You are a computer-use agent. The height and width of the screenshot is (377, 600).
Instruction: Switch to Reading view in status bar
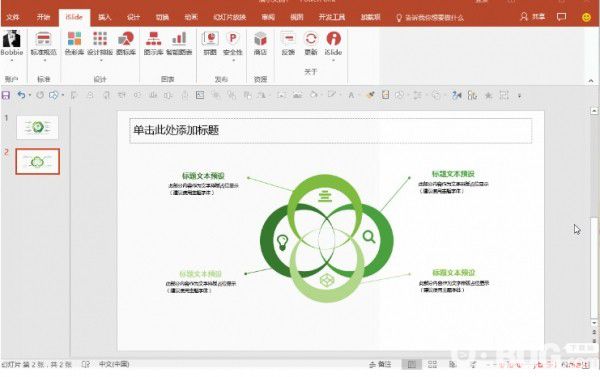point(453,364)
